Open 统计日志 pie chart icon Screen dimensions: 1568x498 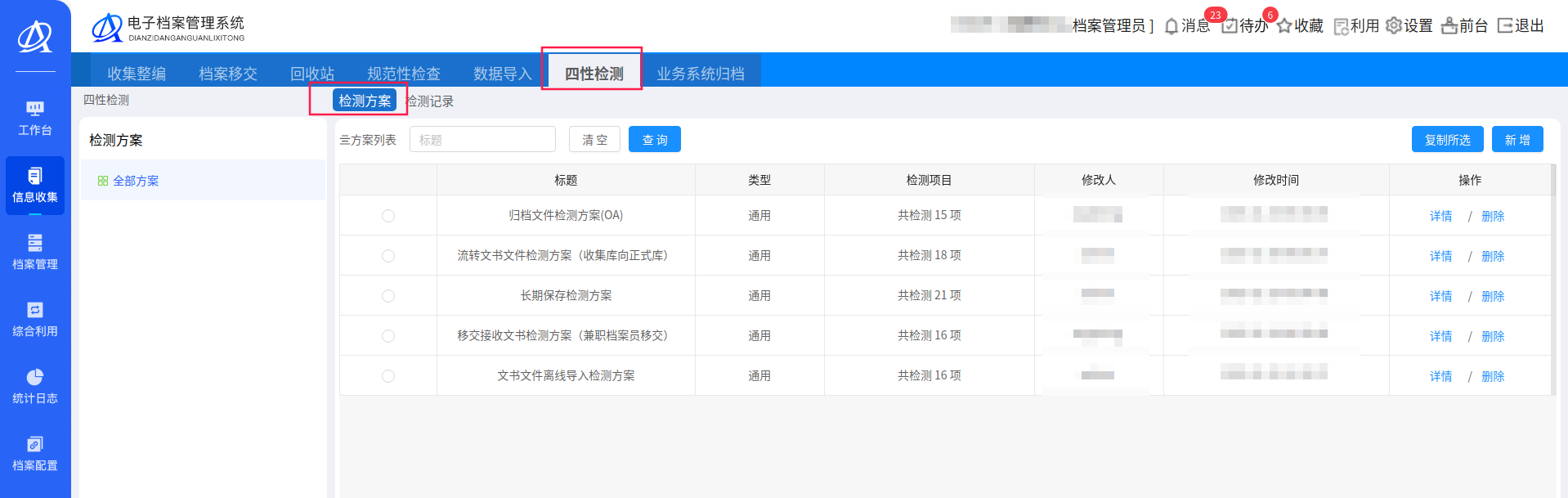[x=34, y=378]
